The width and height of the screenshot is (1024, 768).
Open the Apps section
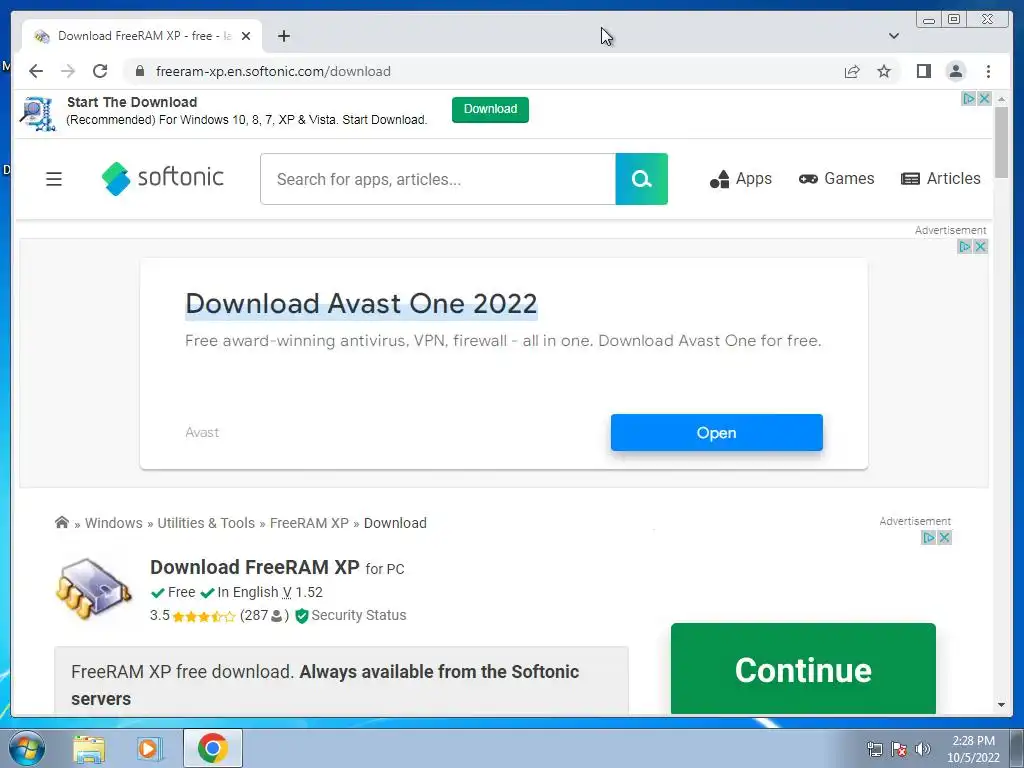tap(741, 178)
